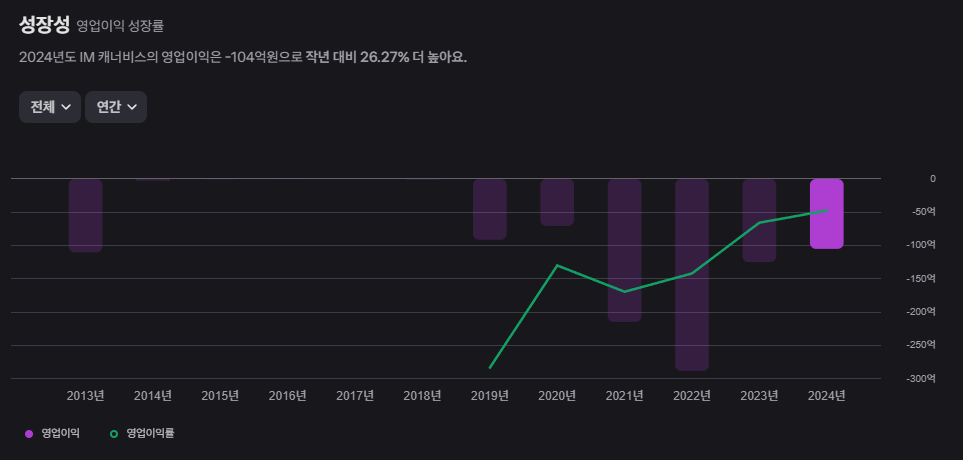Click the -200억 y-axis value
The height and width of the screenshot is (460, 963).
click(922, 312)
